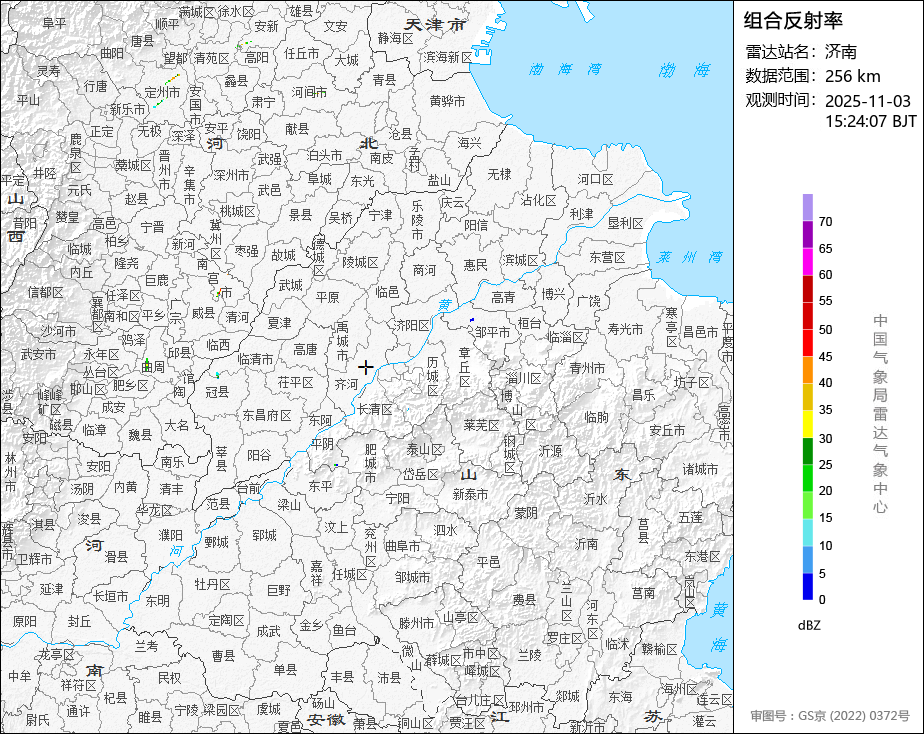
Task: Click the dBZ unit label under legend
Action: 809,626
